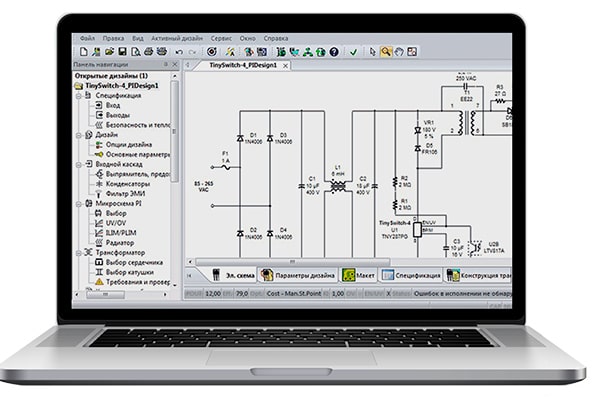Image resolution: width=600 pixels, height=397 pixels.
Task: Select the TinySwitch-4_PIDesign1 document tab
Action: tap(243, 65)
